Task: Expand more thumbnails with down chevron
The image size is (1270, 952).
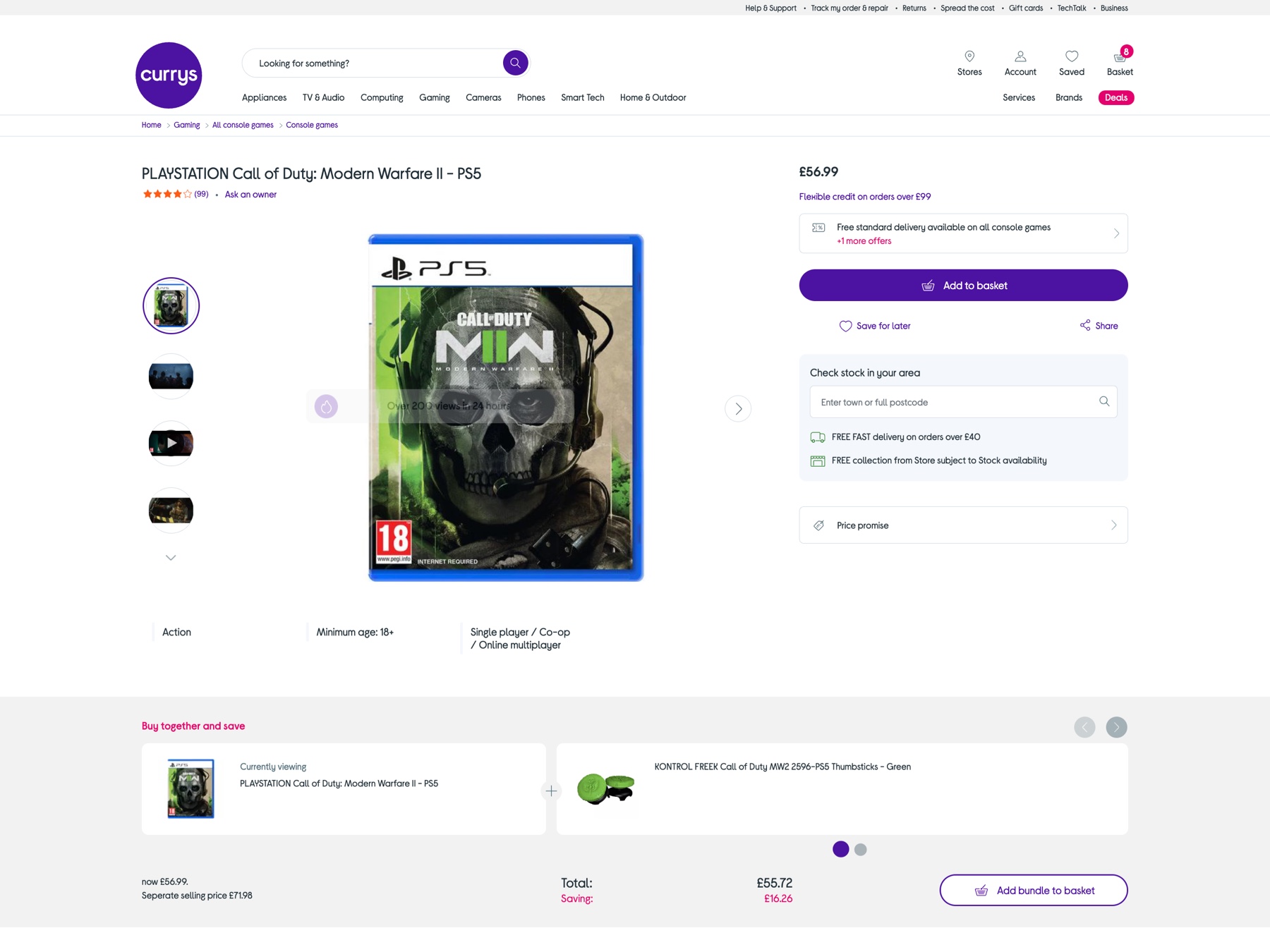Action: click(x=171, y=558)
